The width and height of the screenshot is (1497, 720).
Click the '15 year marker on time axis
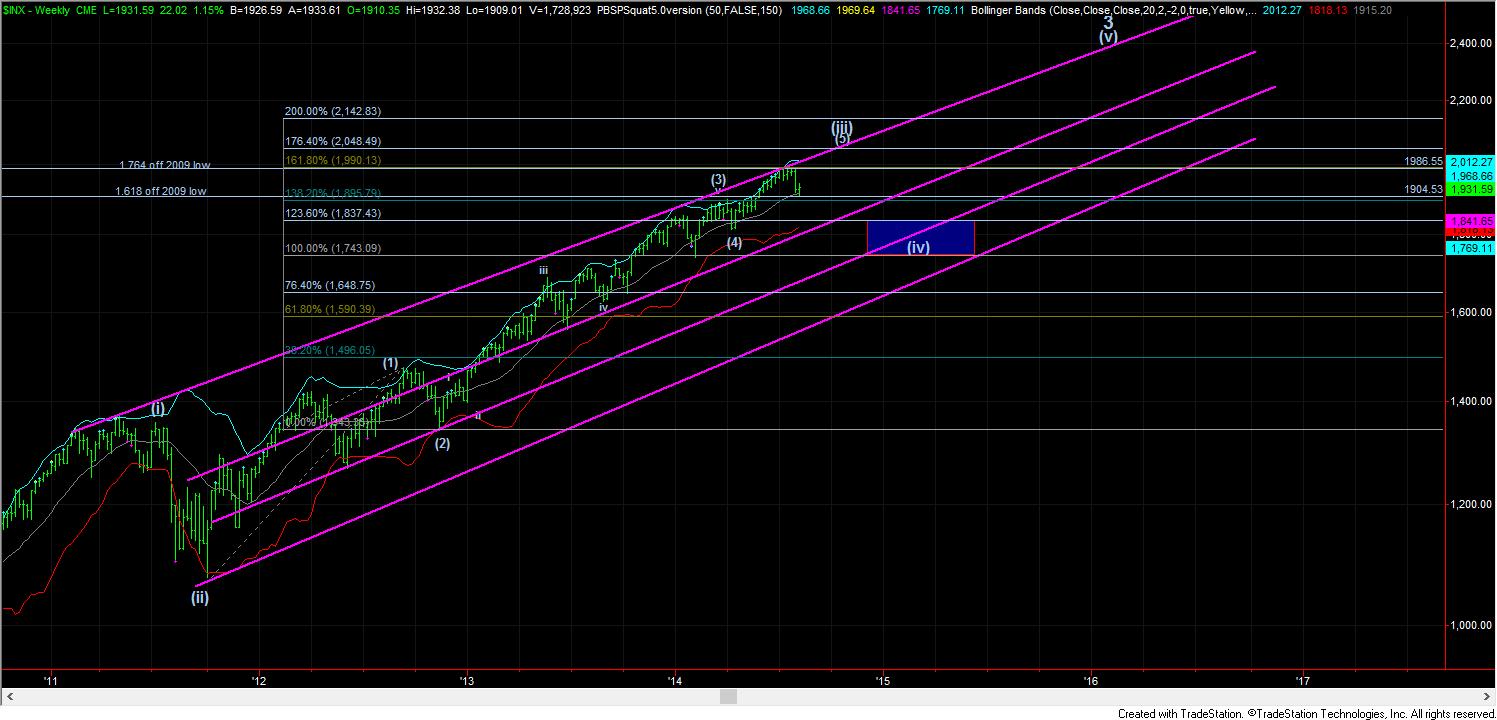[883, 681]
